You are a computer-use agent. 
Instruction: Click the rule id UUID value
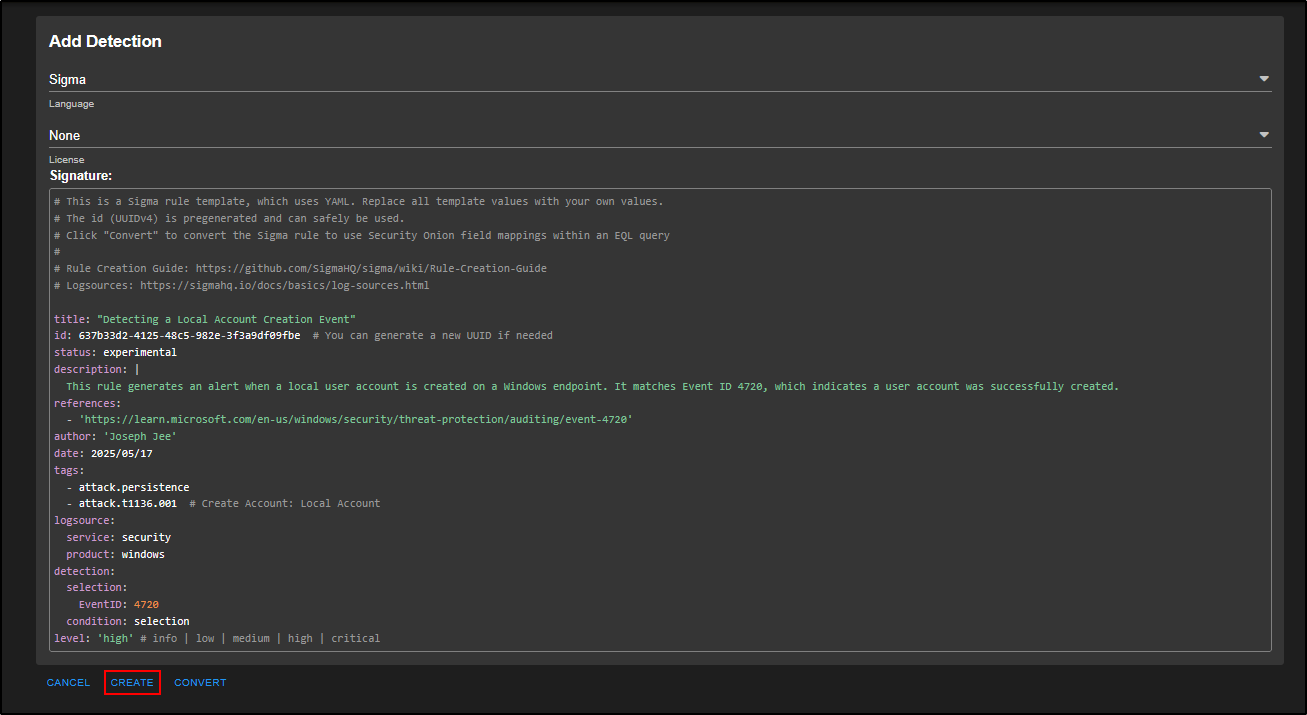click(189, 335)
